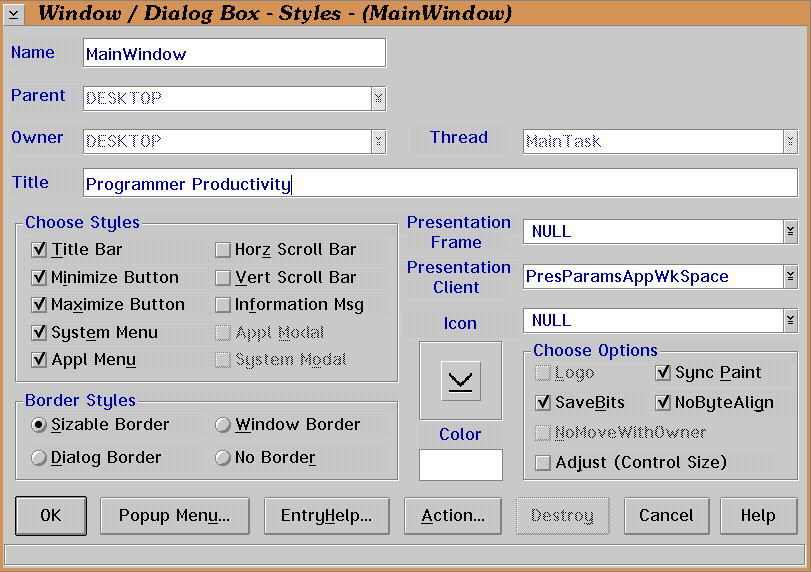Click the system menu icon in title bar
This screenshot has width=811, height=572.
click(15, 13)
